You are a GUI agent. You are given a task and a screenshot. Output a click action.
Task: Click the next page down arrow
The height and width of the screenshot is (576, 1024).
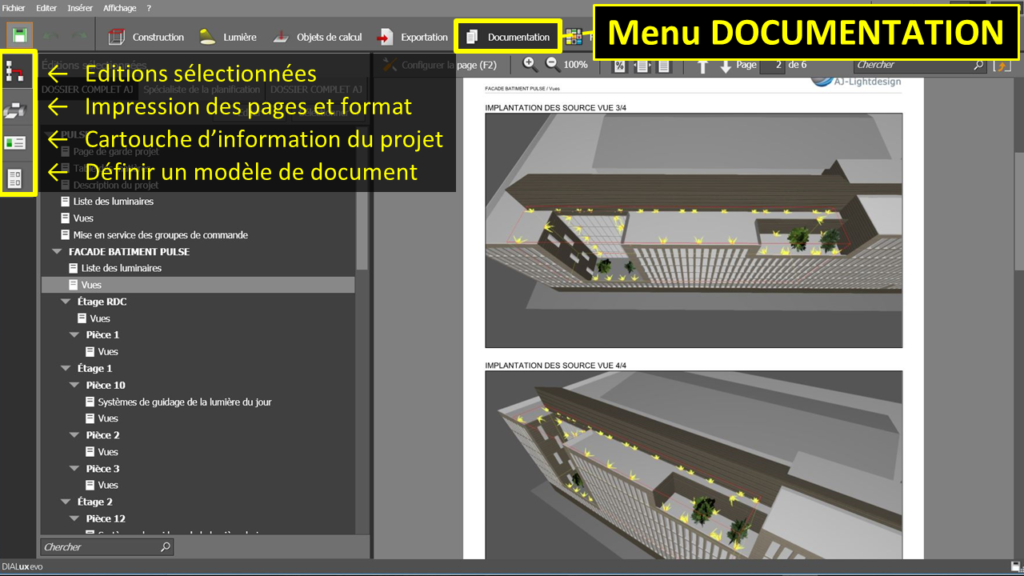click(726, 64)
